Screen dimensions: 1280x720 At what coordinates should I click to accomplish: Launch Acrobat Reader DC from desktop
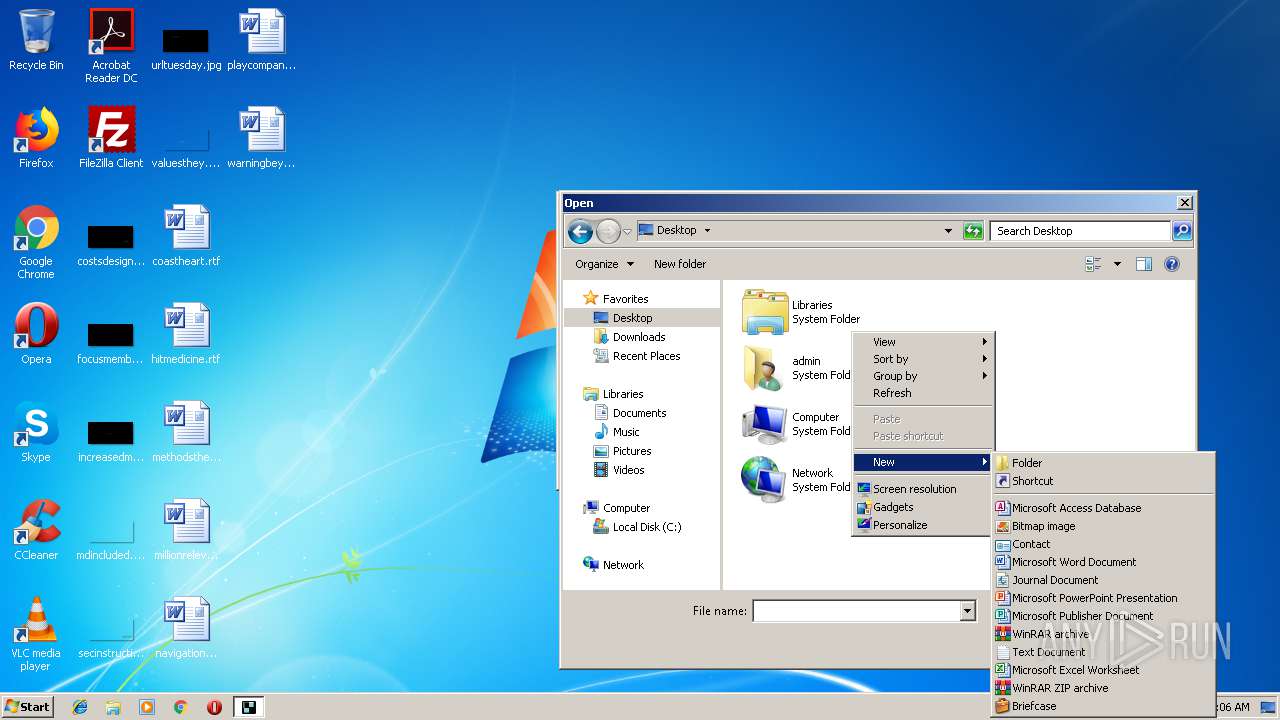pyautogui.click(x=111, y=45)
